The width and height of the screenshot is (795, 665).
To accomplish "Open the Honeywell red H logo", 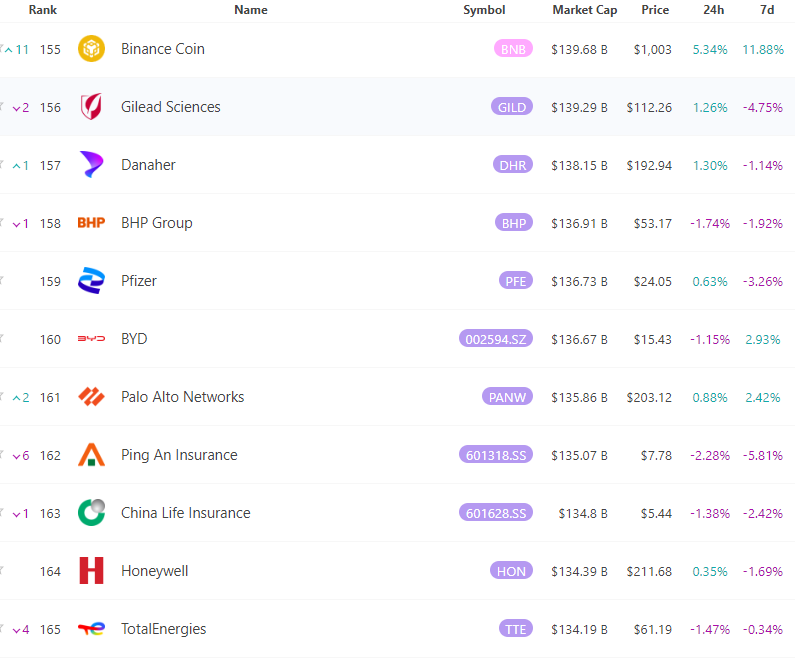I will pyautogui.click(x=91, y=571).
